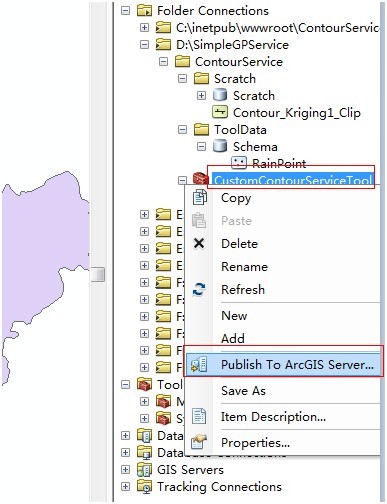
Task: Click the ContourService folder icon
Action: click(x=182, y=61)
